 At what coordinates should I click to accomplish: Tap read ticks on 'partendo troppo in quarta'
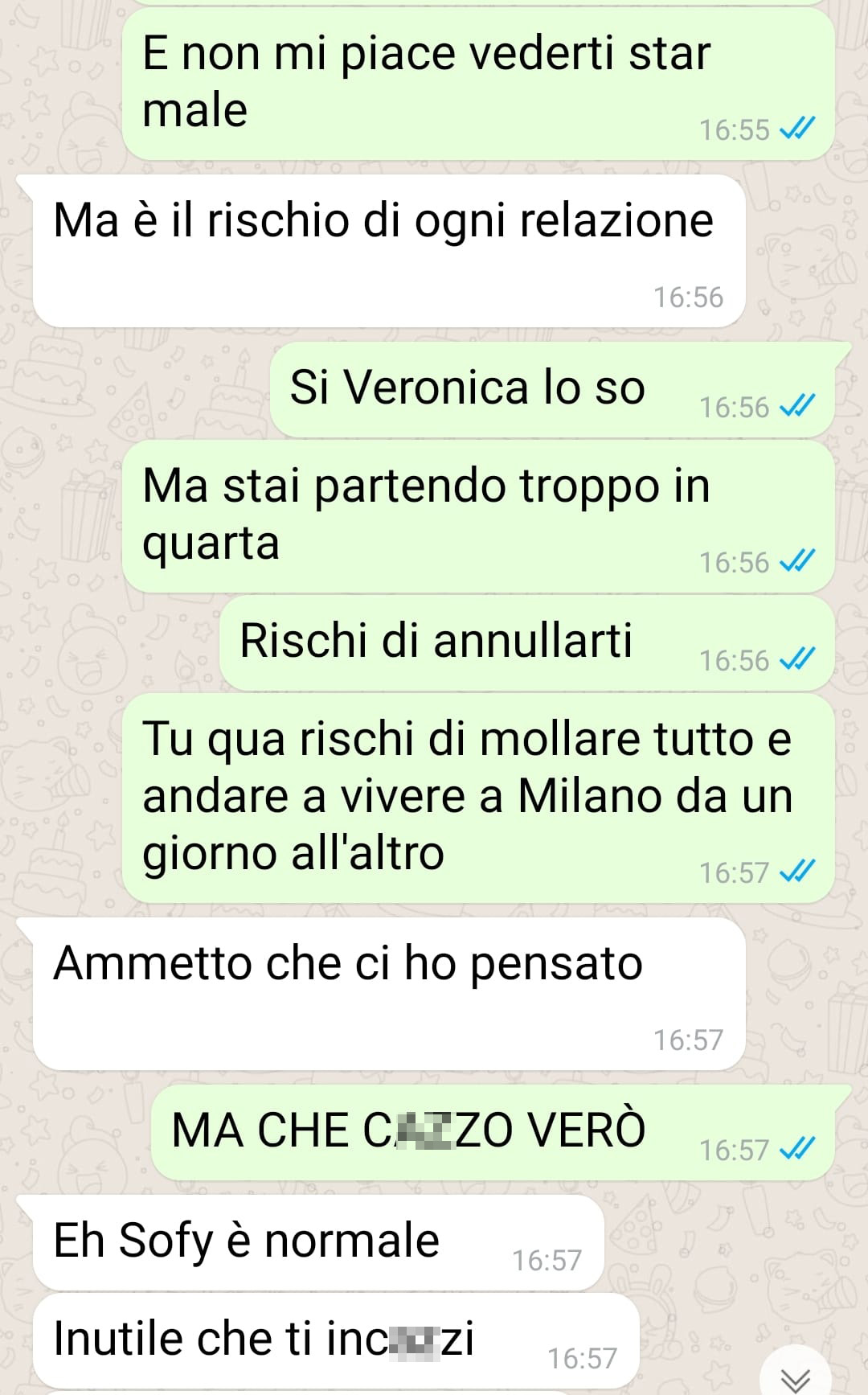tap(797, 560)
